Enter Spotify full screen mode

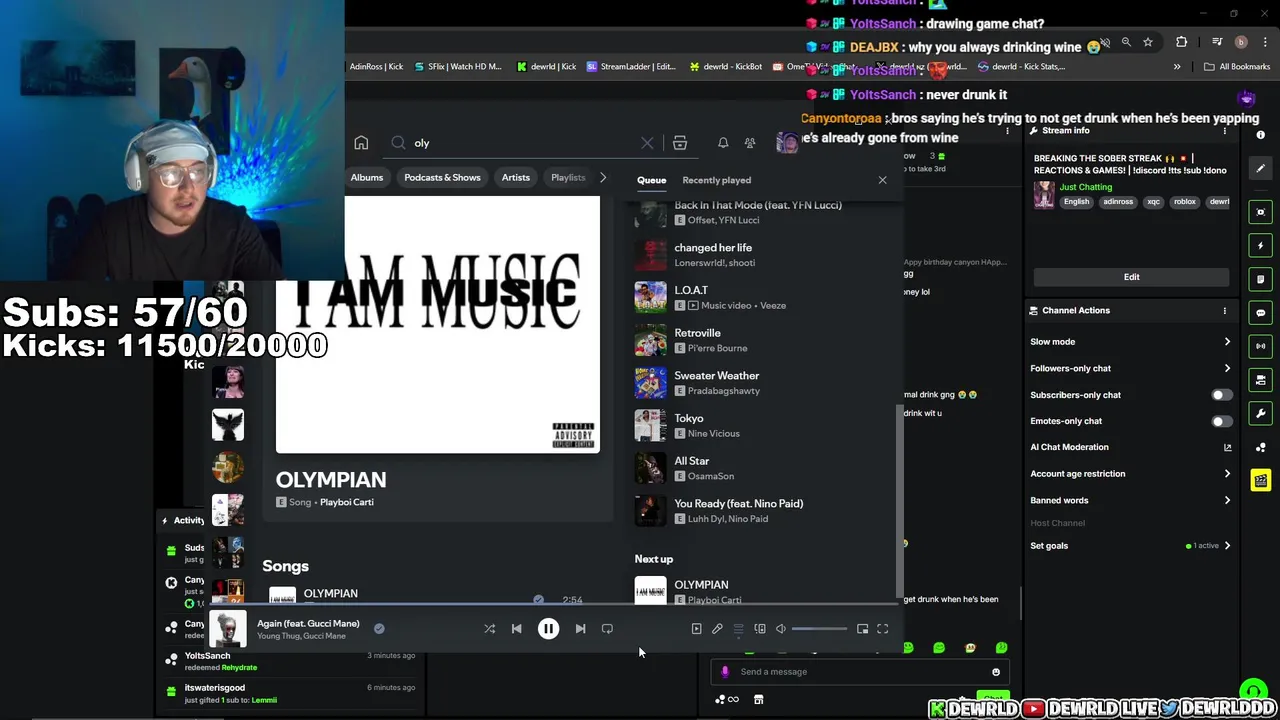pyautogui.click(x=883, y=629)
